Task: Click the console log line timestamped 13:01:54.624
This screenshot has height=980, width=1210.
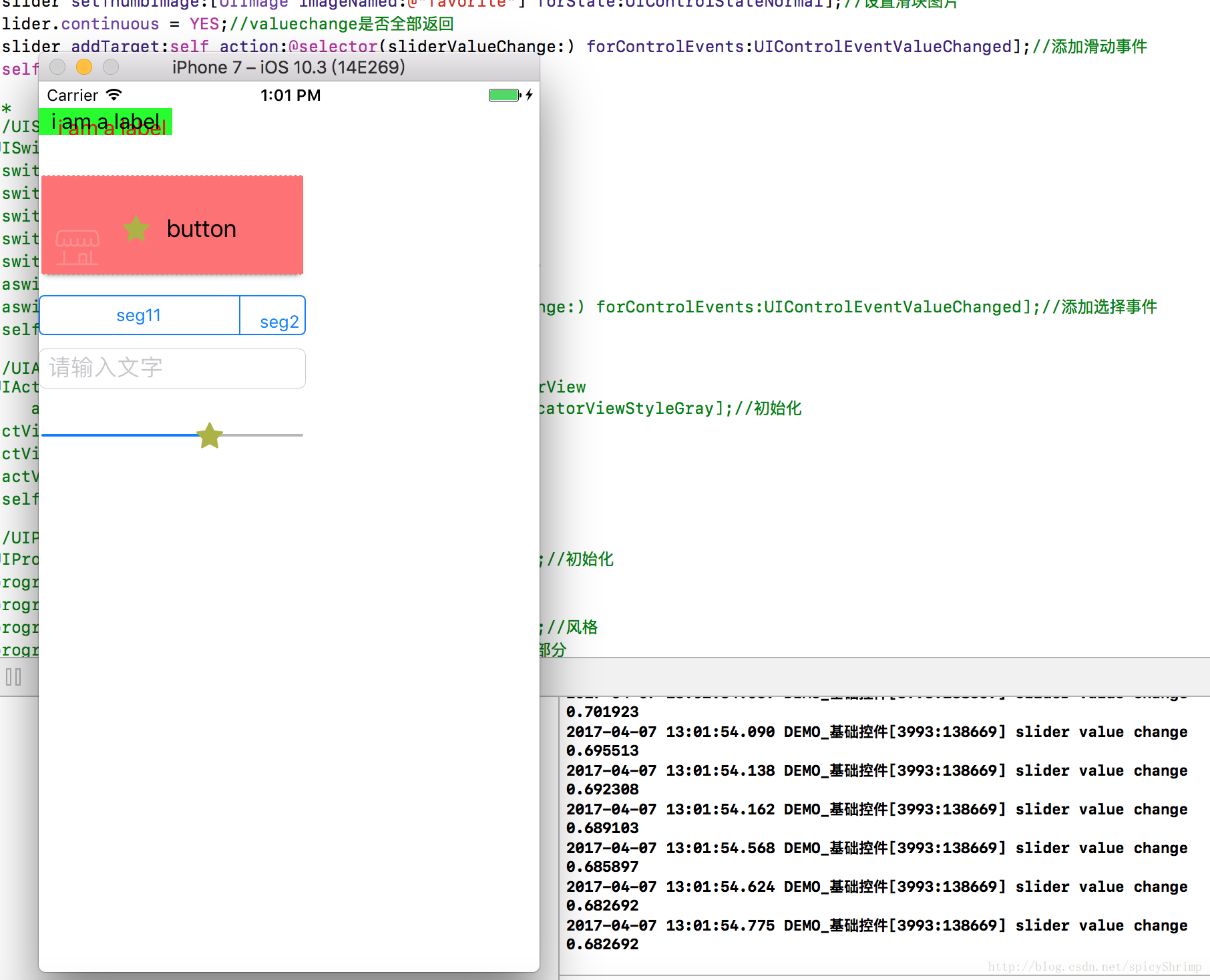Action: 877,887
